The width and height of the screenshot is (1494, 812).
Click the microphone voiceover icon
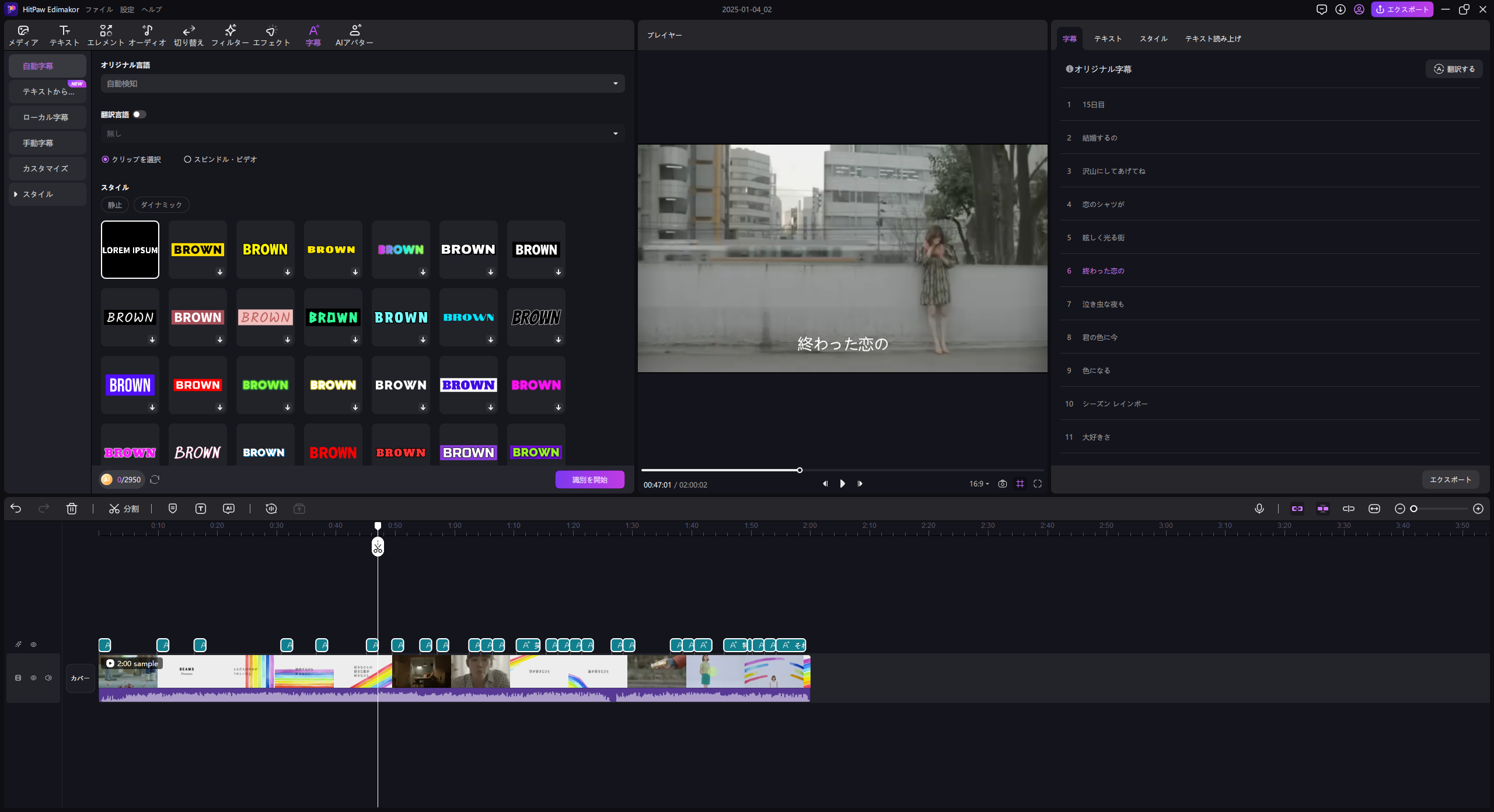tap(1259, 509)
